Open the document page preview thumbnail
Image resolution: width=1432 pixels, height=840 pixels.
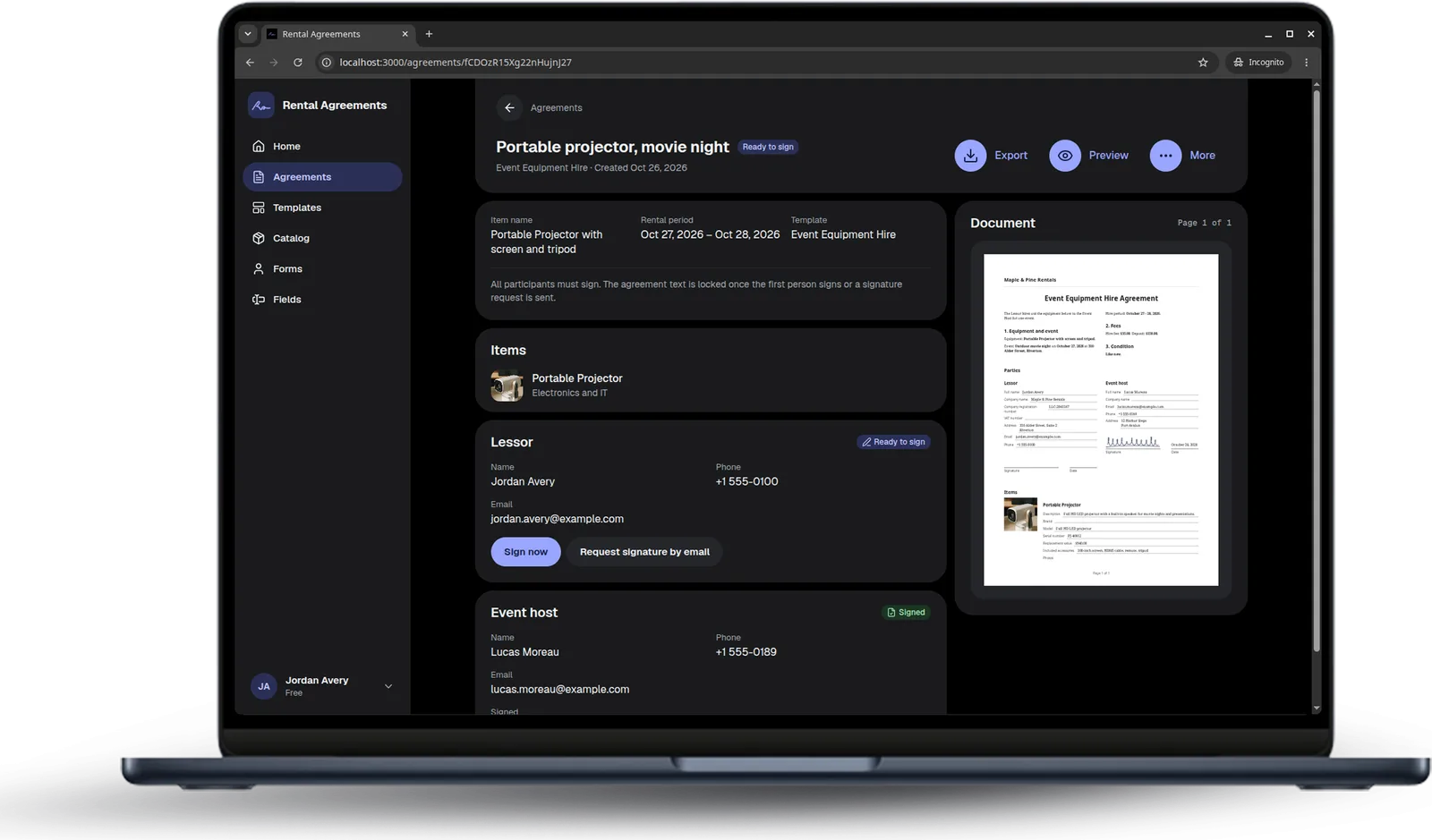coord(1101,420)
